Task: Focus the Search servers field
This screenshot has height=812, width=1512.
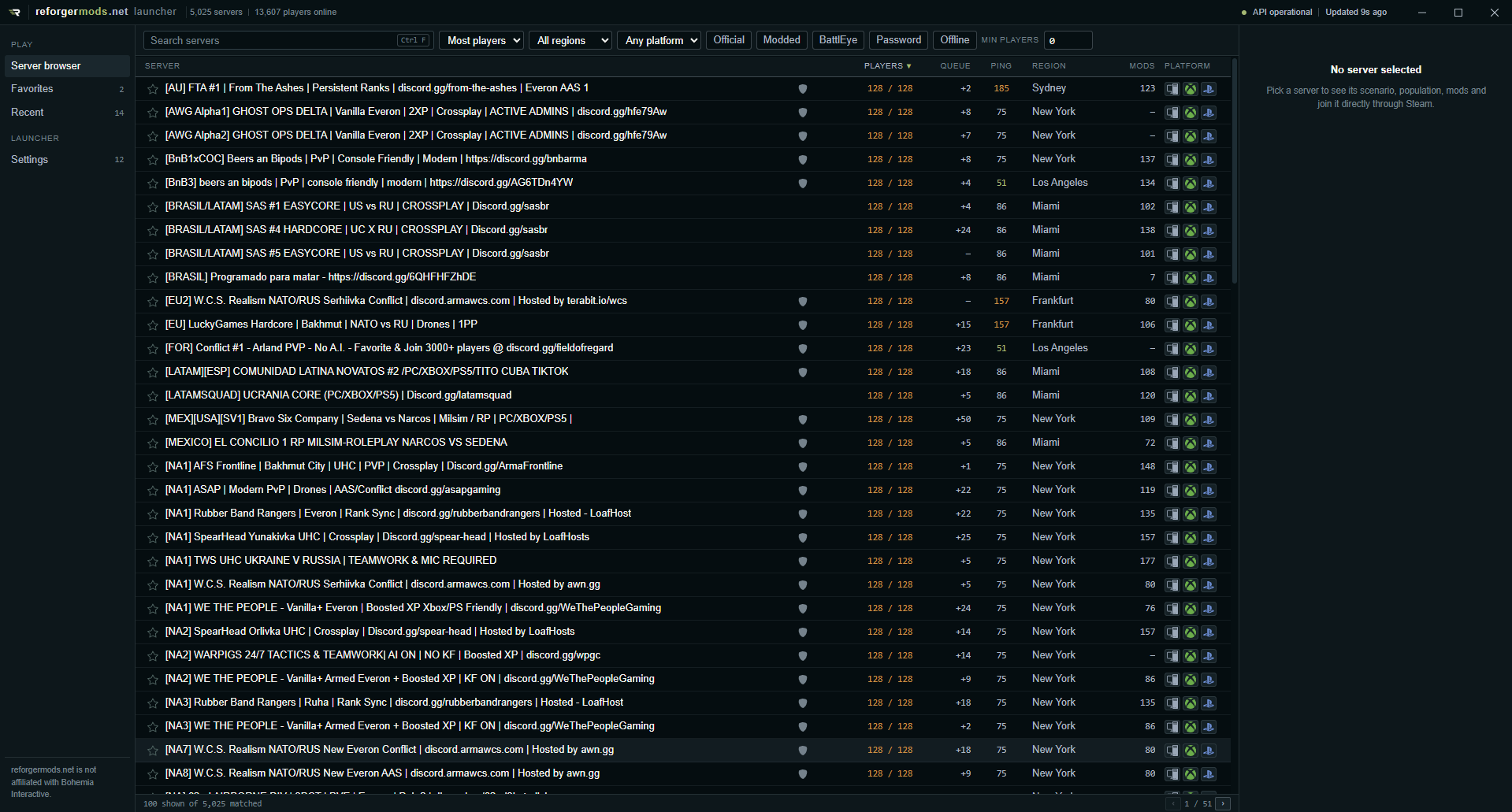Action: [x=288, y=40]
